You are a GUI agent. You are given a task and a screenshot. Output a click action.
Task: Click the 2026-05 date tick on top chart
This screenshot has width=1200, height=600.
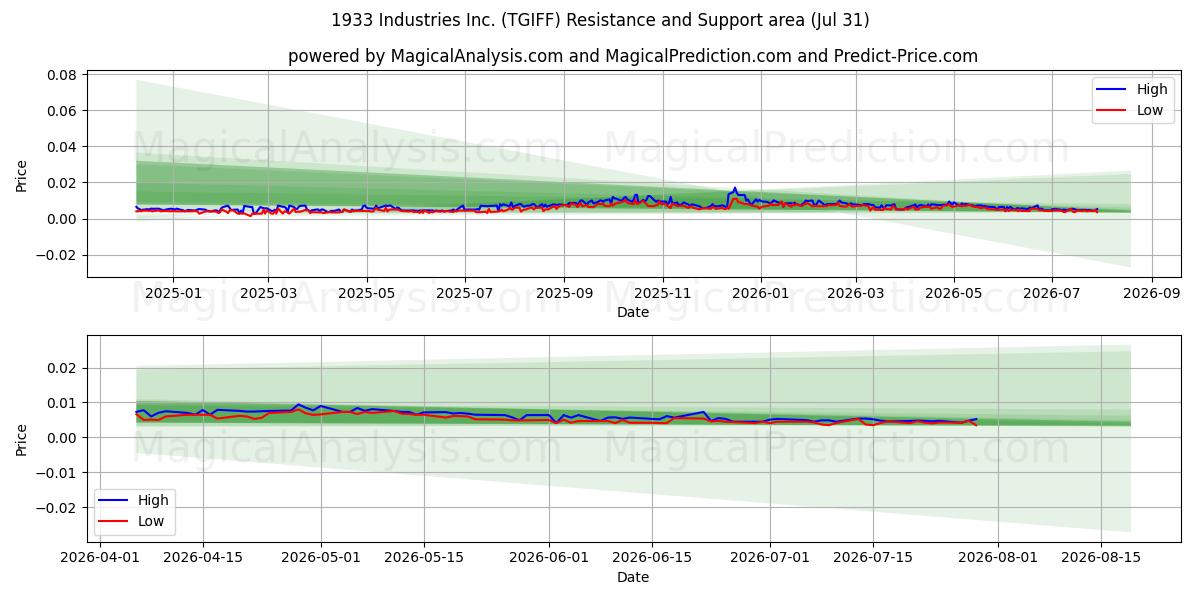[954, 293]
